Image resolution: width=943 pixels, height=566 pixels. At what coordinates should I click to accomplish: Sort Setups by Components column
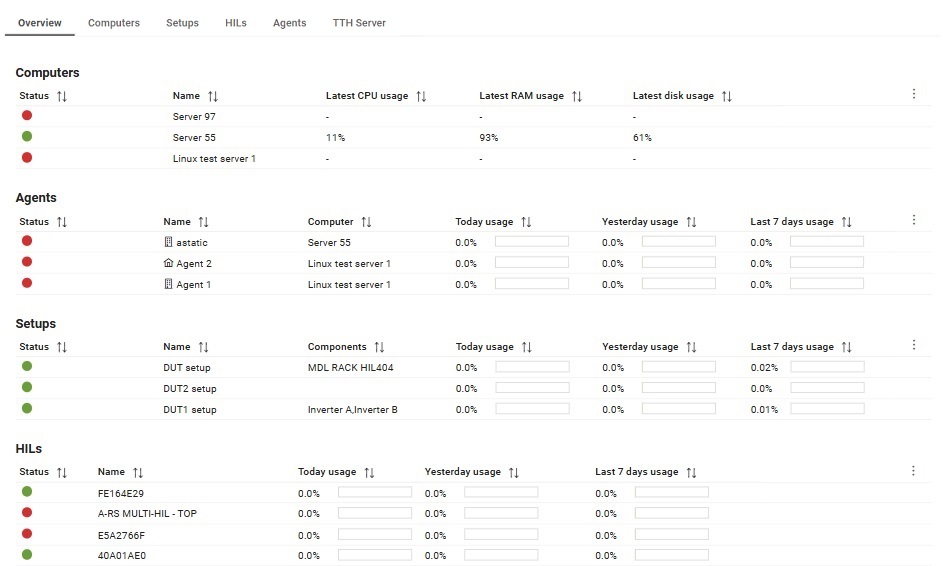pyautogui.click(x=379, y=347)
